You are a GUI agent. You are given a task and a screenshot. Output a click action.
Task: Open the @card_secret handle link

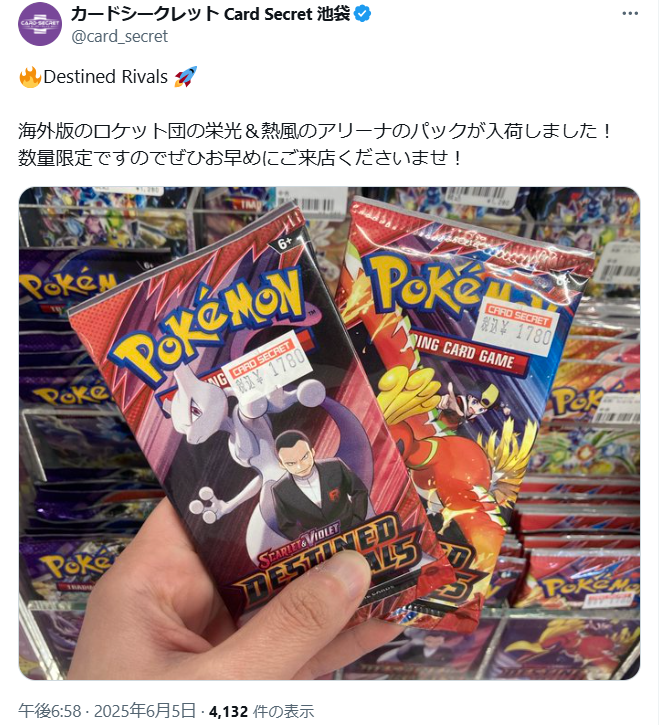click(x=119, y=36)
